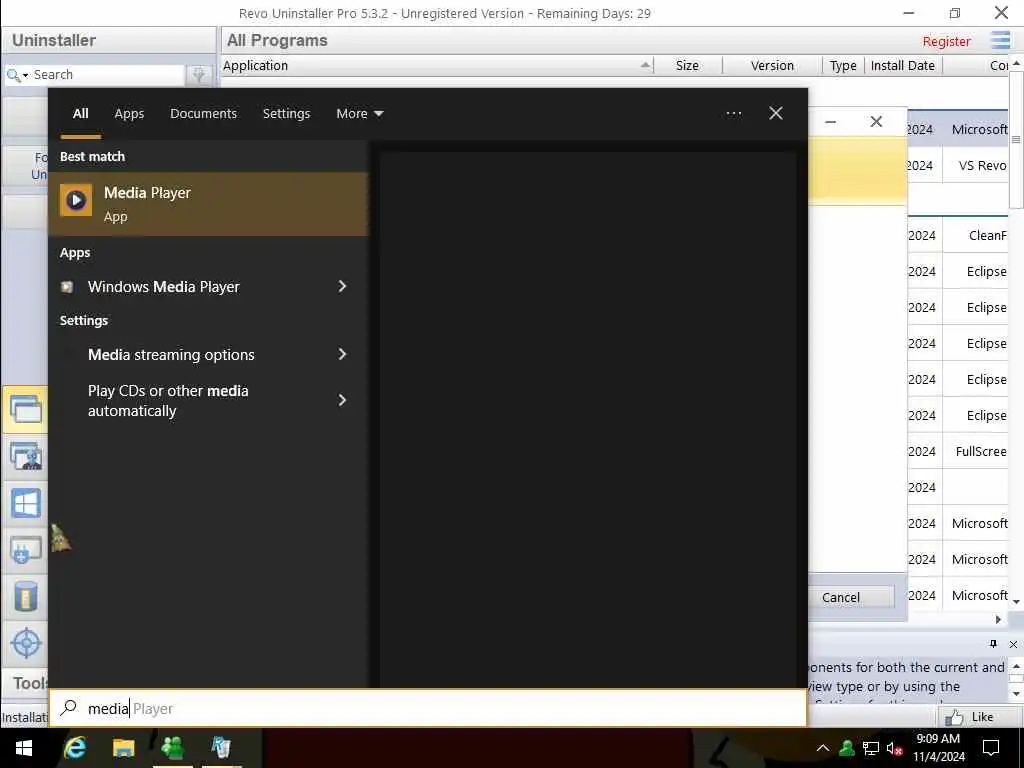
Task: Click the Like thumbs-up button
Action: pyautogui.click(x=970, y=717)
